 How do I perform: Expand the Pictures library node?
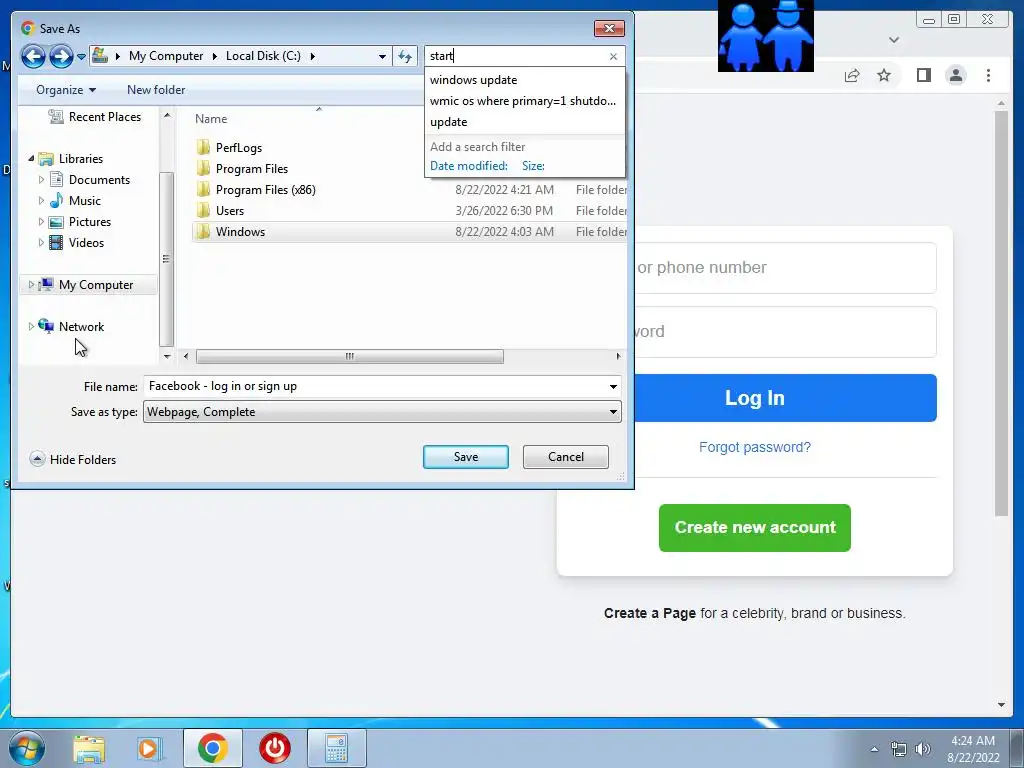click(x=41, y=221)
